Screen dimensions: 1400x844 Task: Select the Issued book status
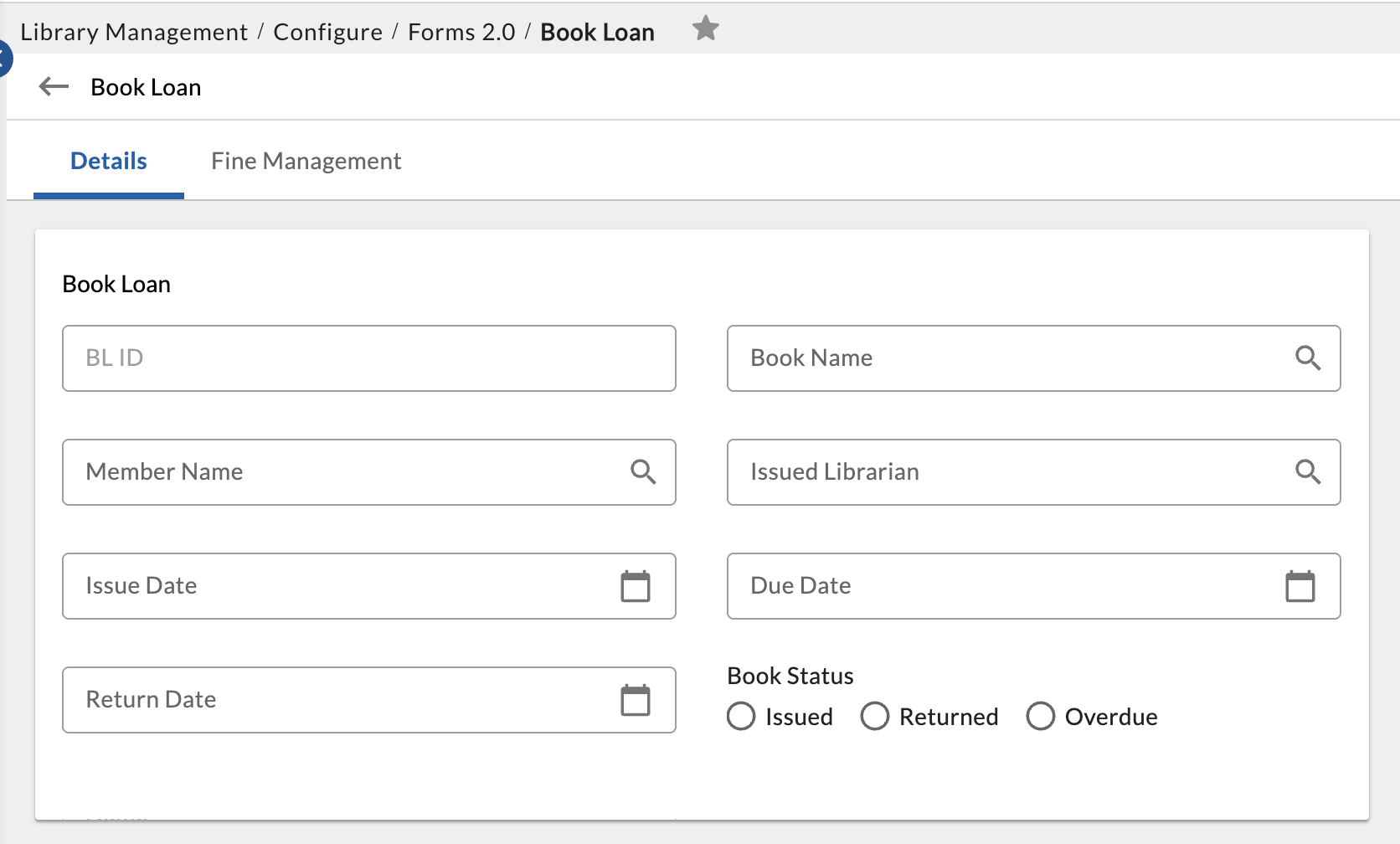click(741, 717)
